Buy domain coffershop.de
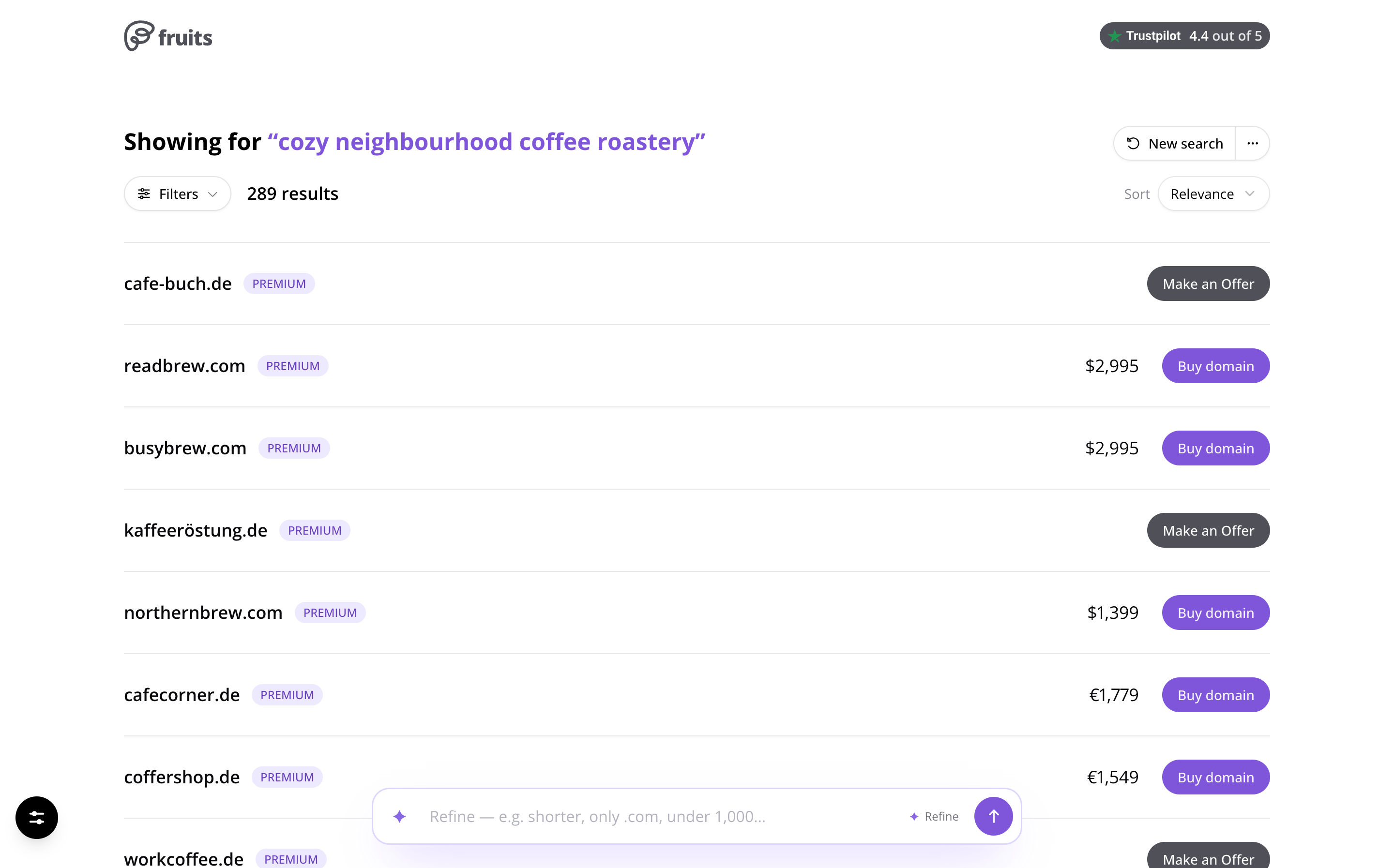The width and height of the screenshot is (1394, 868). 1215,777
